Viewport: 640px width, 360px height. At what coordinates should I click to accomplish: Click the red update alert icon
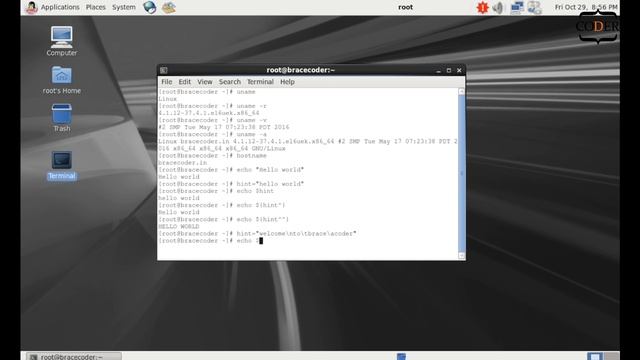(x=482, y=7)
